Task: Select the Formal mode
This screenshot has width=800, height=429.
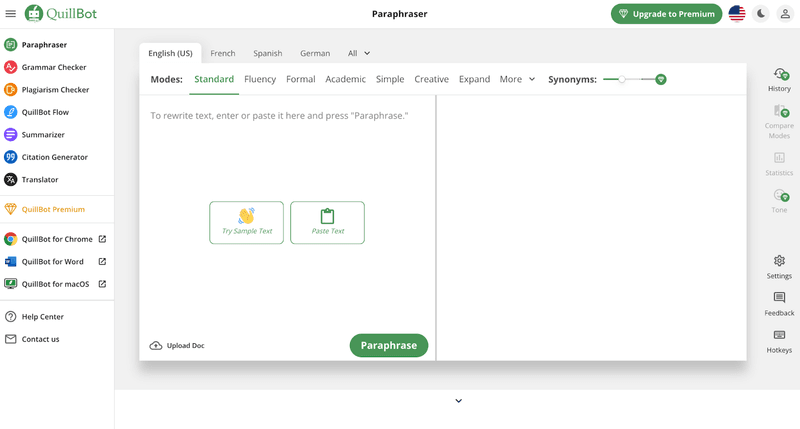Action: click(300, 79)
